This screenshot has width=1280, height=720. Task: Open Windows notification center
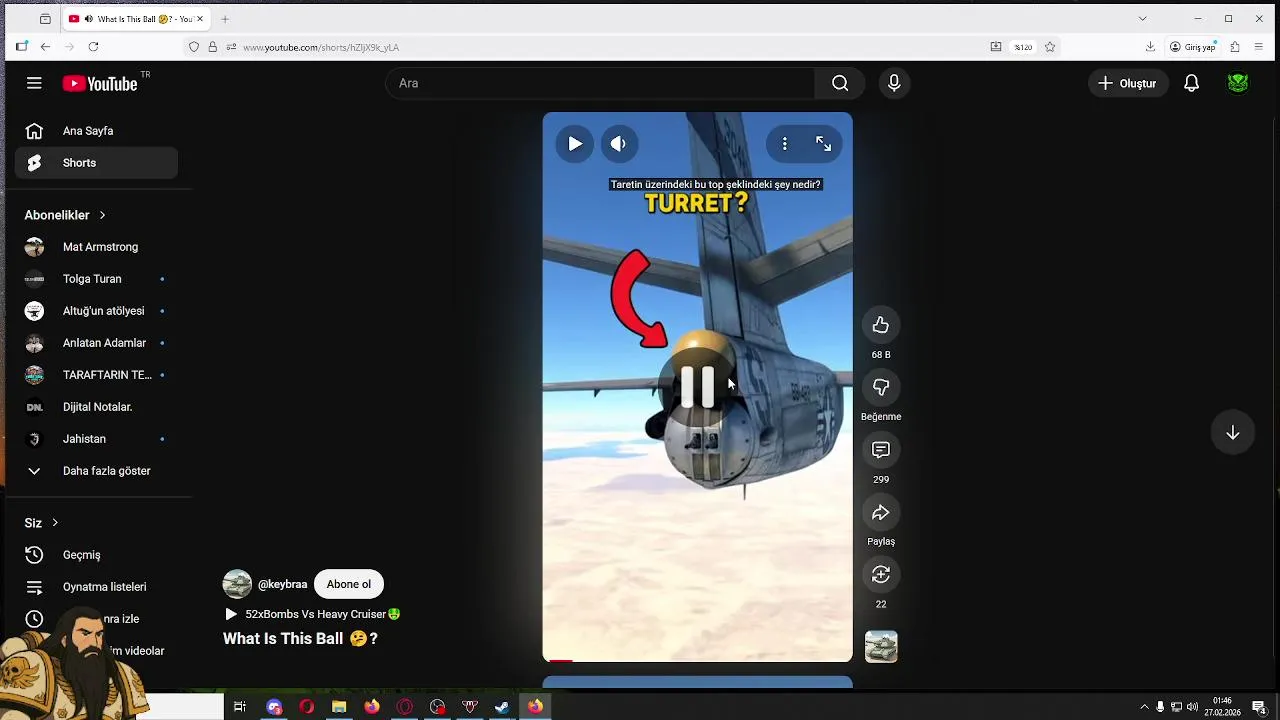1259,707
